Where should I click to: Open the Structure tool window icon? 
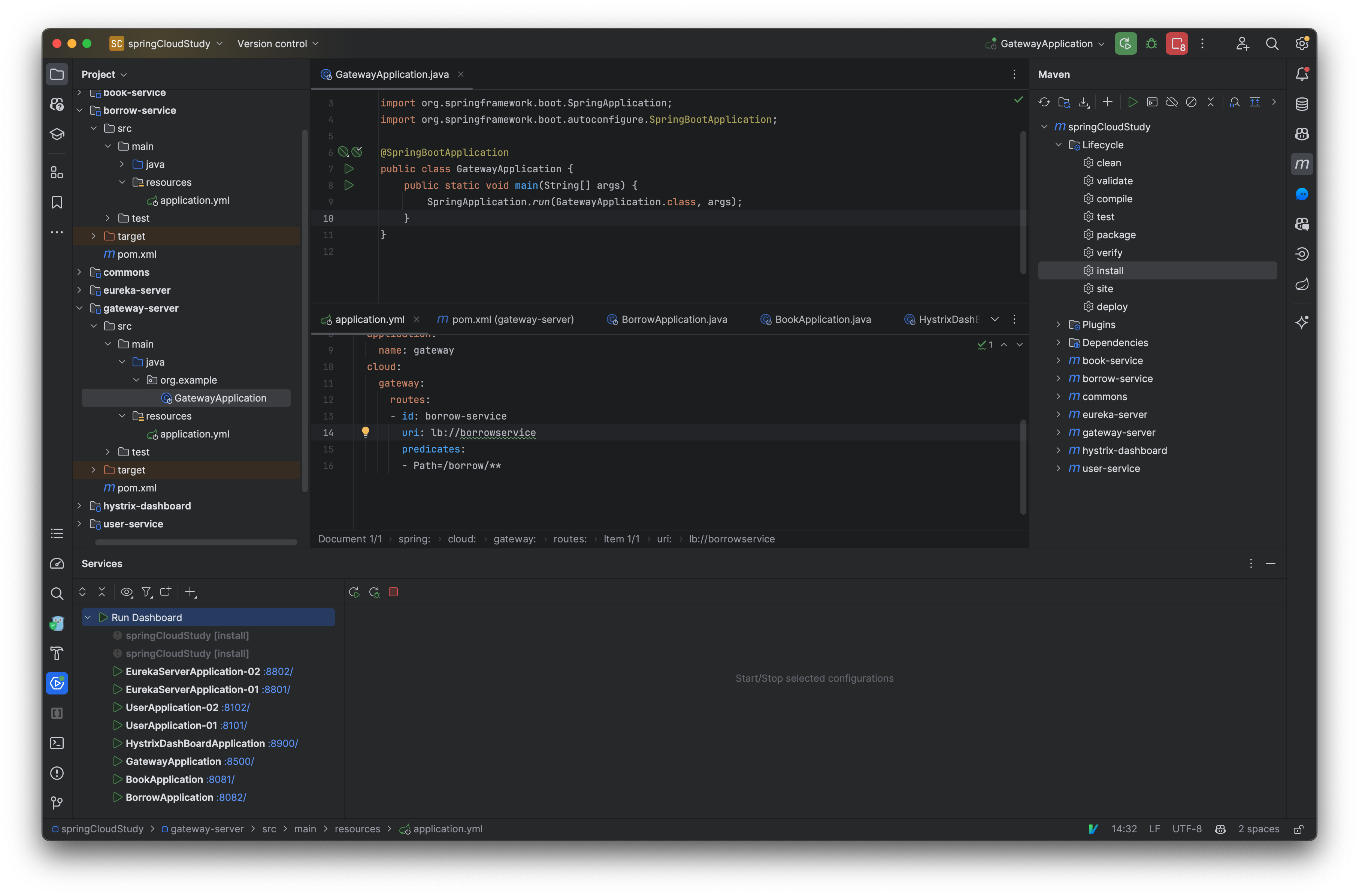[57, 172]
